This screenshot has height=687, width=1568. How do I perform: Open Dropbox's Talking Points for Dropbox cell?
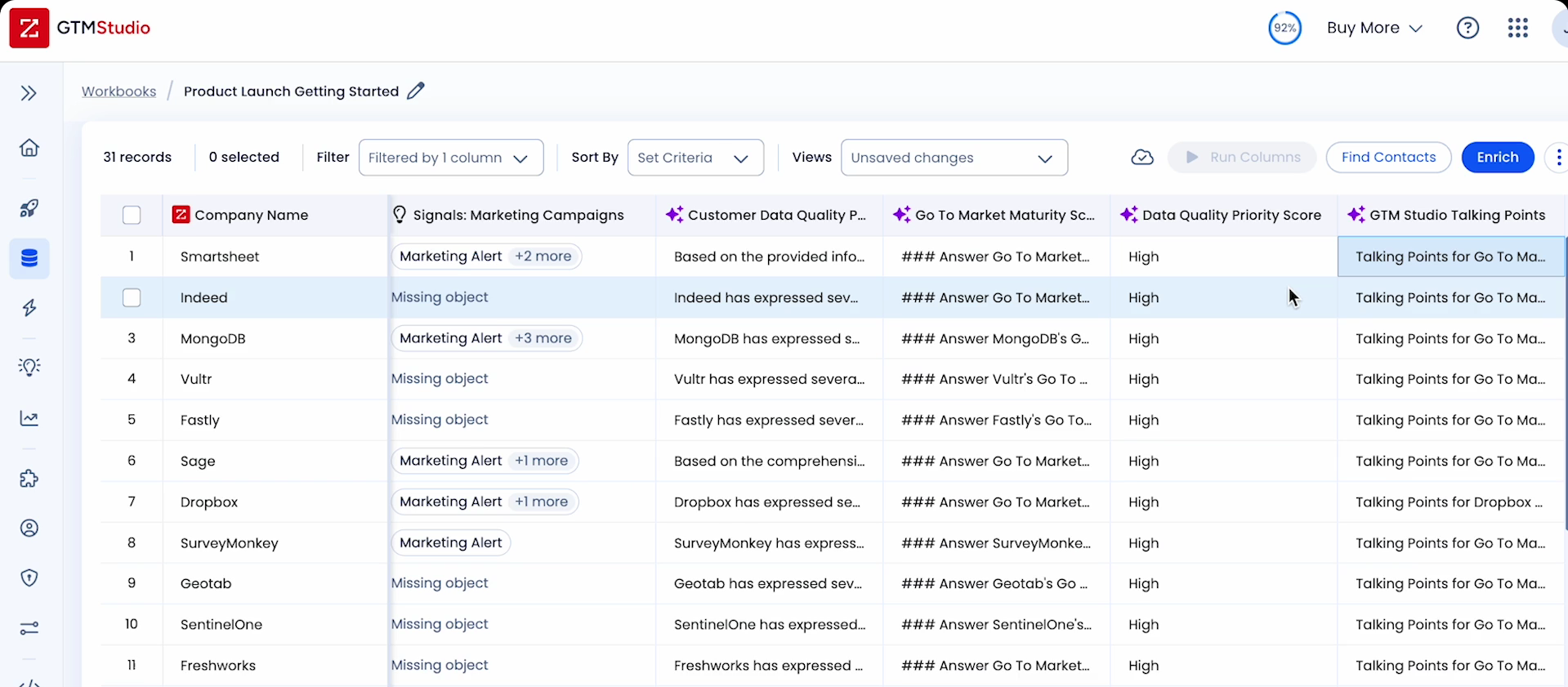pyautogui.click(x=1452, y=502)
